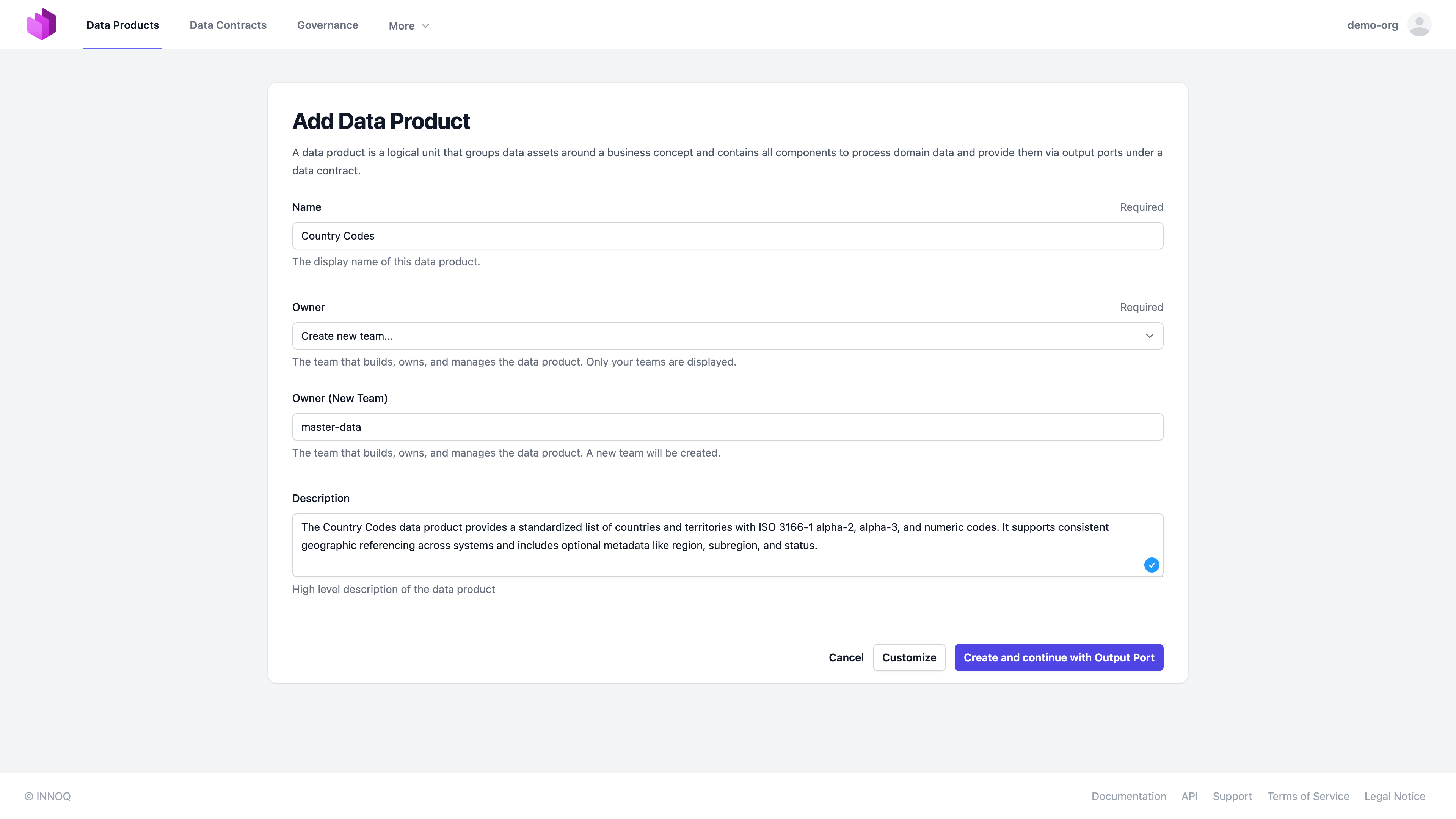Screen dimensions: 1456x819
Task: Open the Documentation footer link
Action: pos(1128,796)
